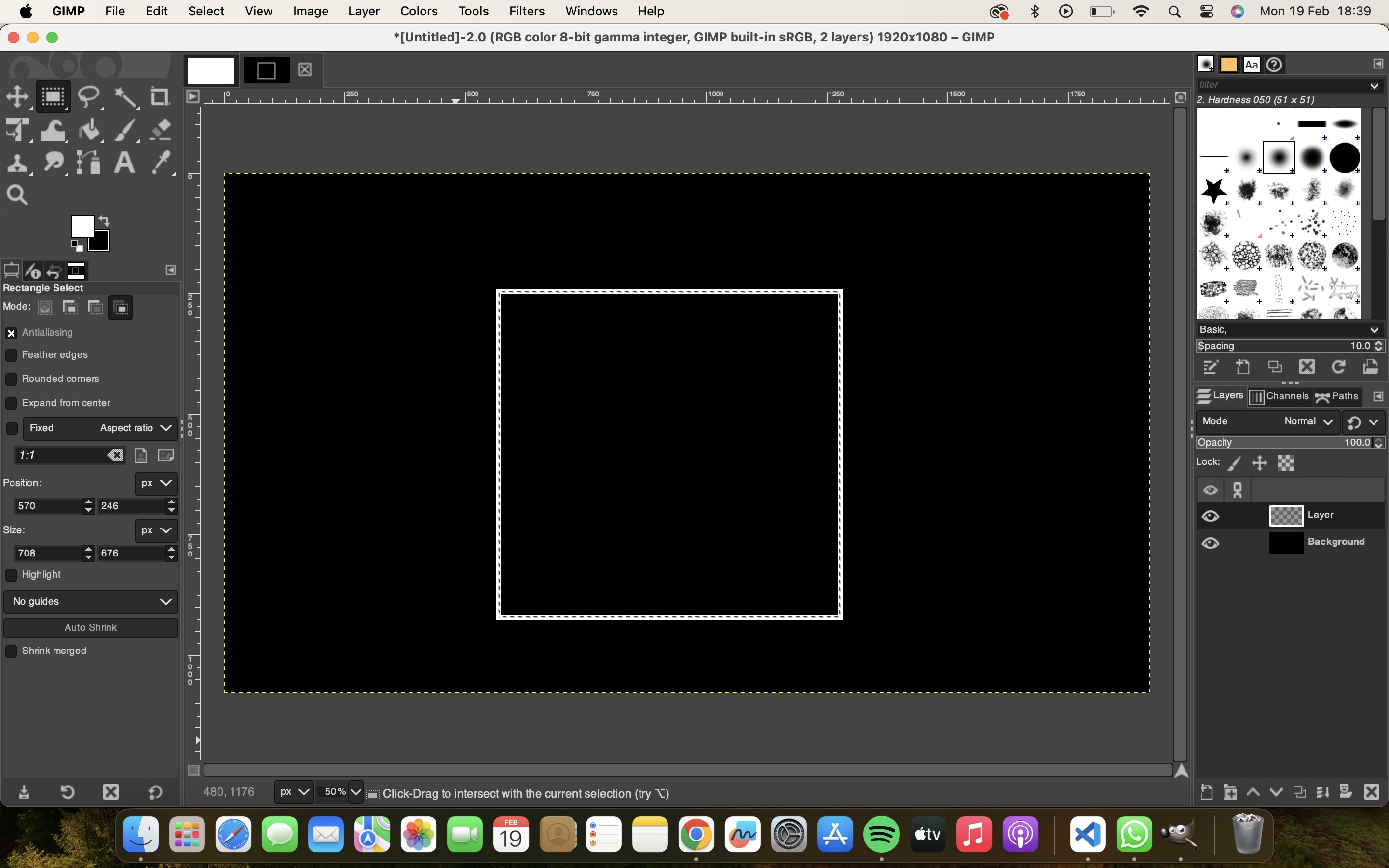Select the Unified Transform tool

coord(17,130)
